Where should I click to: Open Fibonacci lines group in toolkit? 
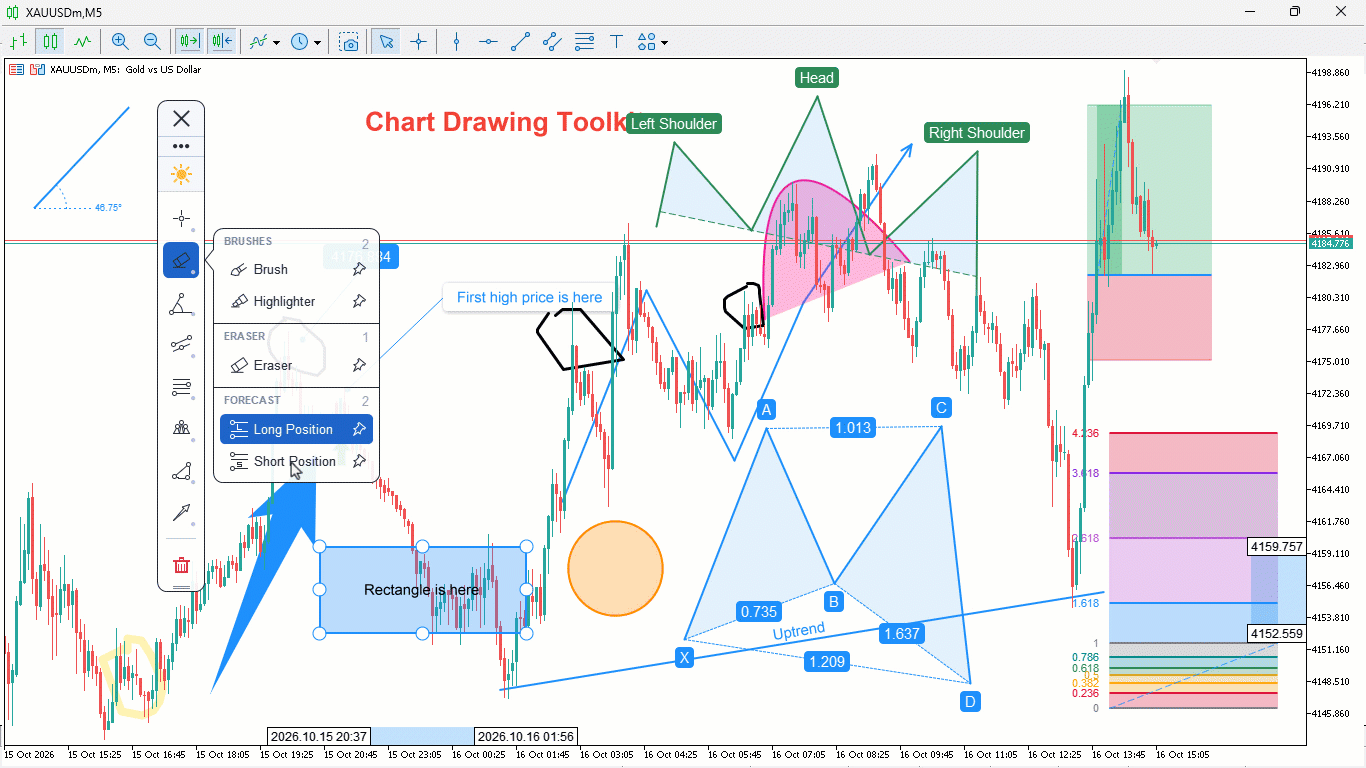[181, 386]
